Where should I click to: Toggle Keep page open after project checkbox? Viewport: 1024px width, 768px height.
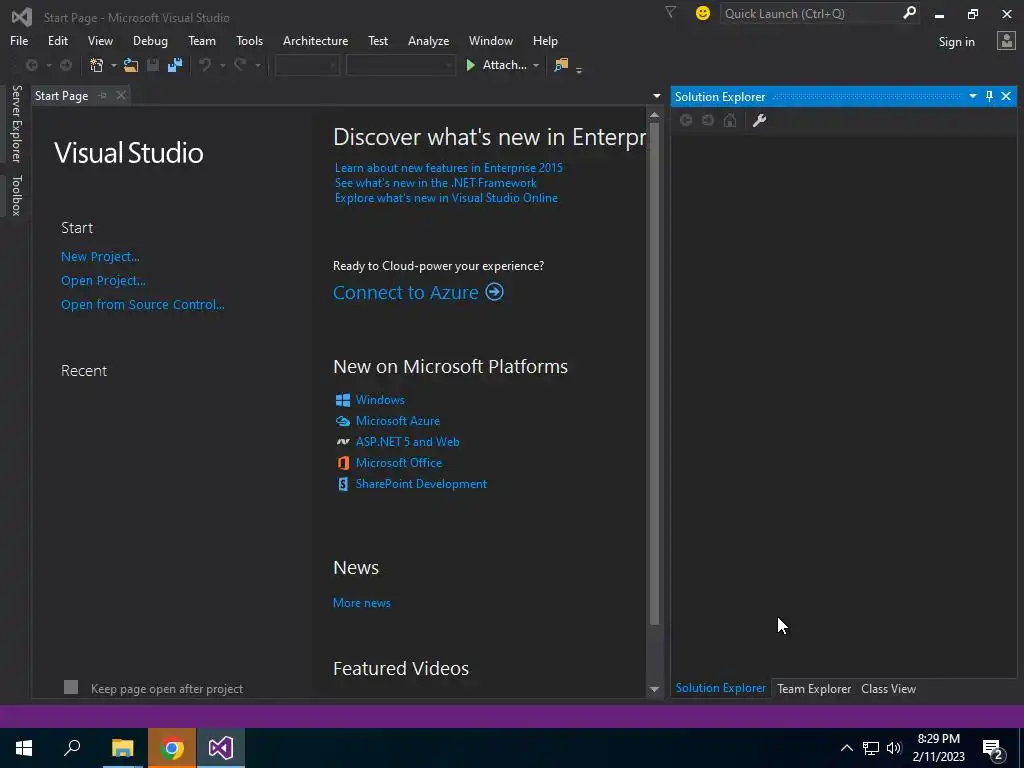(x=71, y=687)
